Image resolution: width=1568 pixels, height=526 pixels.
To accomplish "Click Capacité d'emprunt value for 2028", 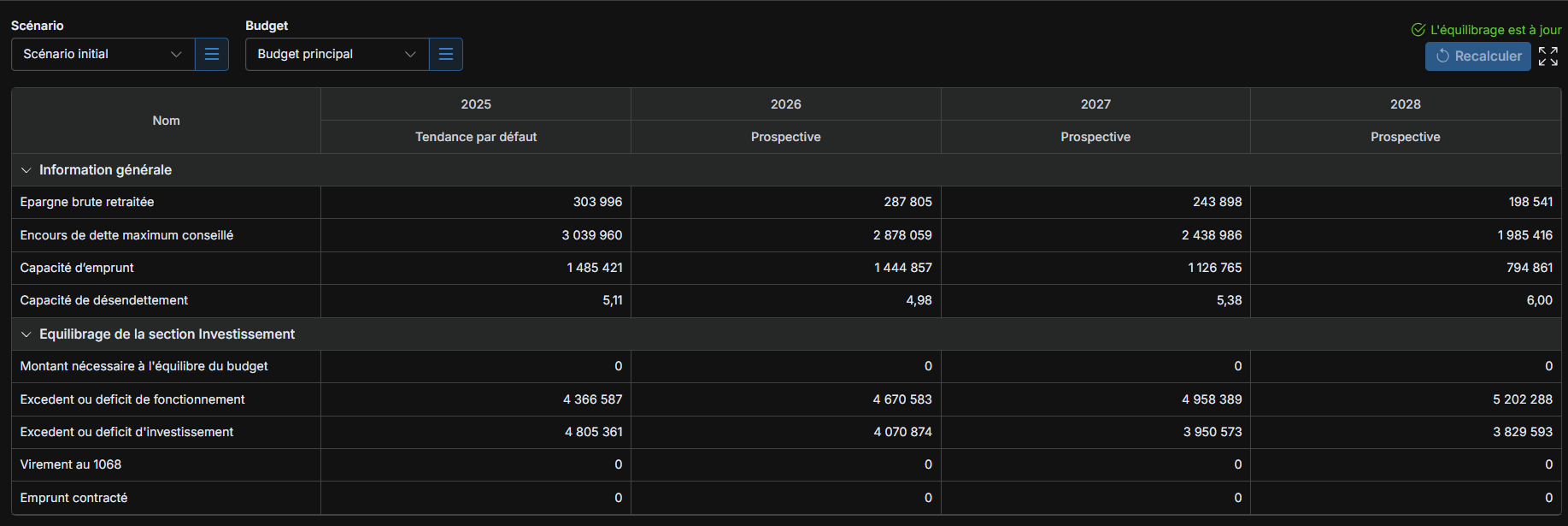I will pyautogui.click(x=1405, y=268).
